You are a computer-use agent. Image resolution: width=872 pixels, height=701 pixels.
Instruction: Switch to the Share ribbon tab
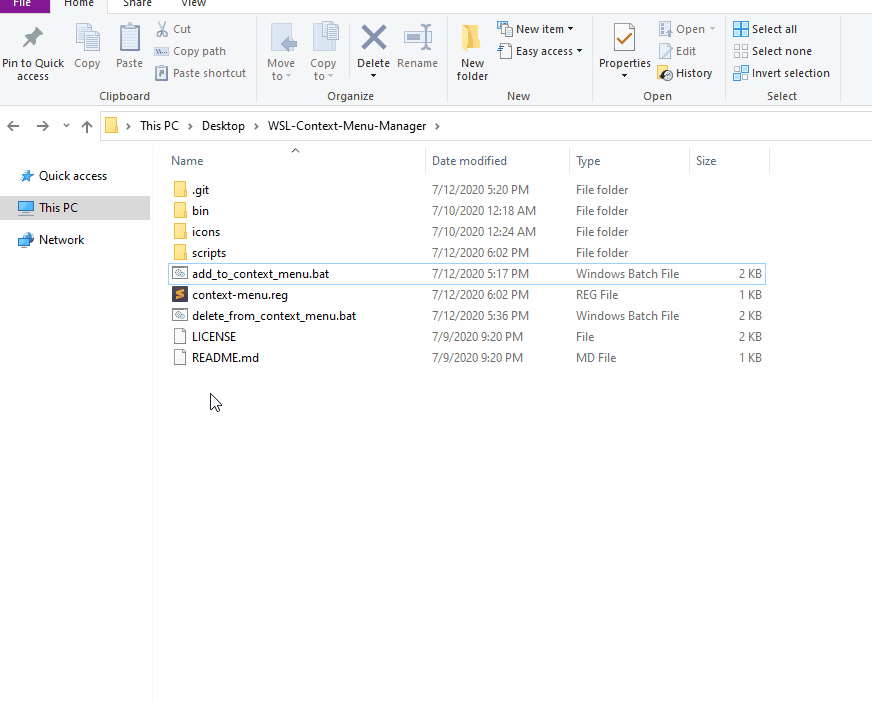137,4
